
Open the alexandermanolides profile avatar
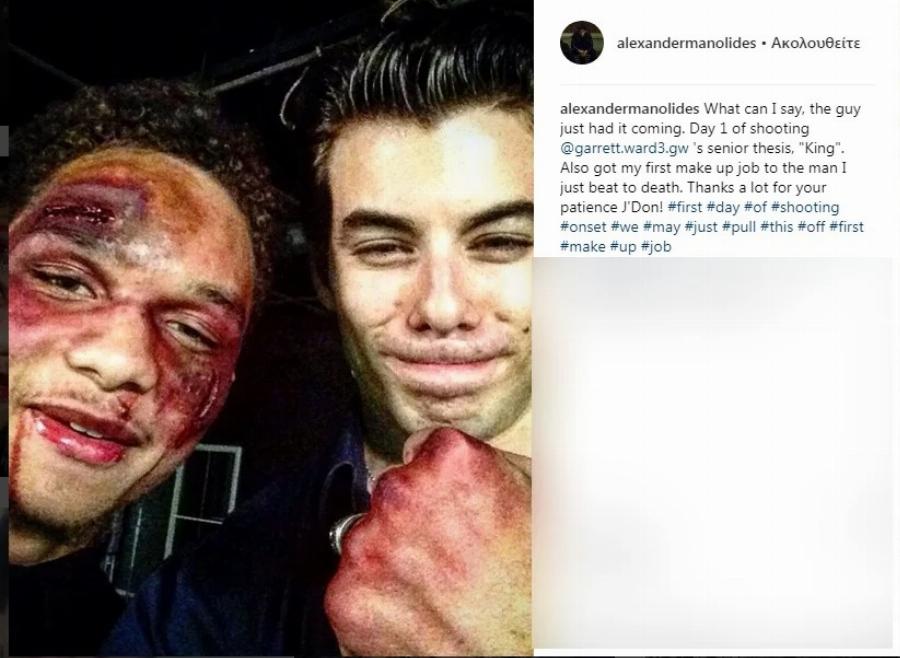(x=581, y=42)
